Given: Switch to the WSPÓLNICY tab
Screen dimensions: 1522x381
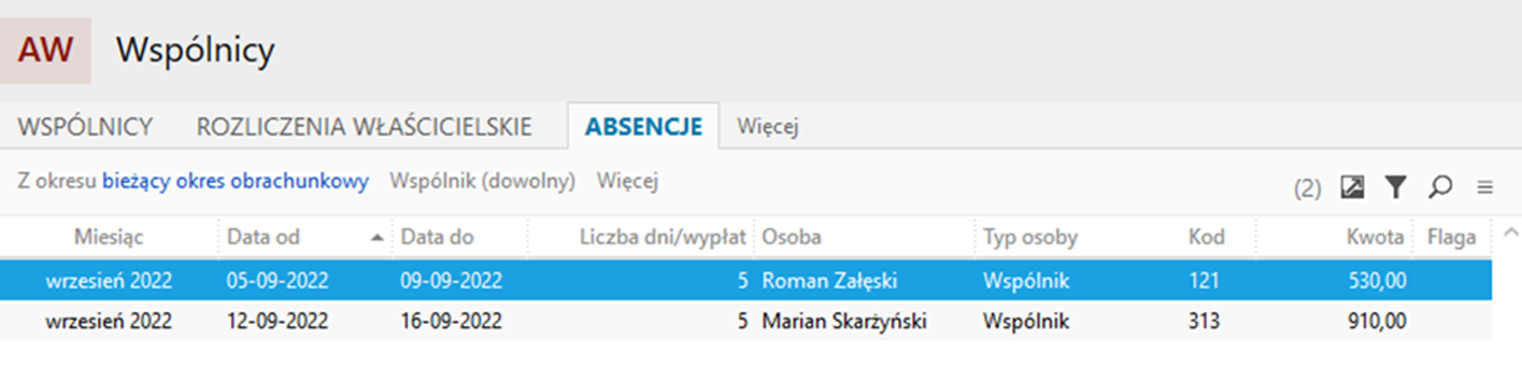Looking at the screenshot, I should click(x=85, y=127).
